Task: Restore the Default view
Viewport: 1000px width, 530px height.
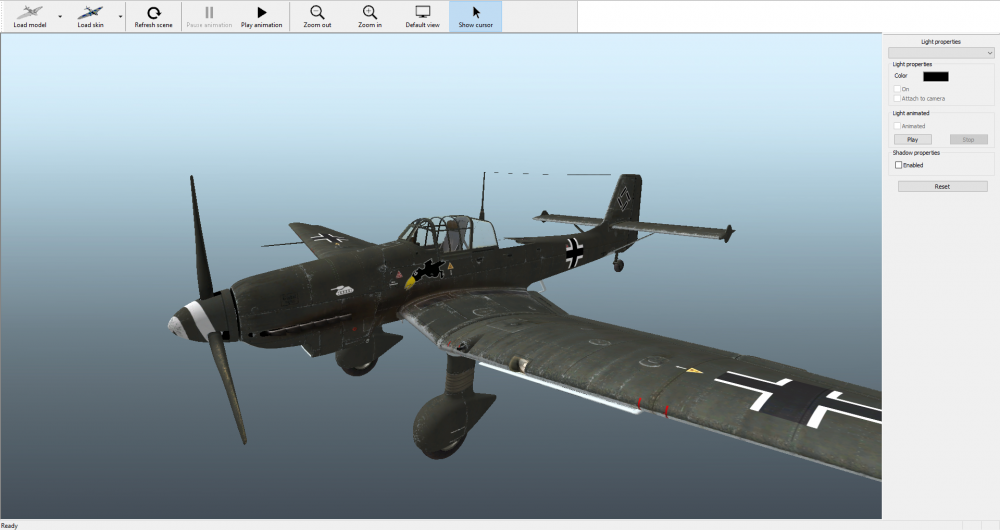Action: [422, 17]
